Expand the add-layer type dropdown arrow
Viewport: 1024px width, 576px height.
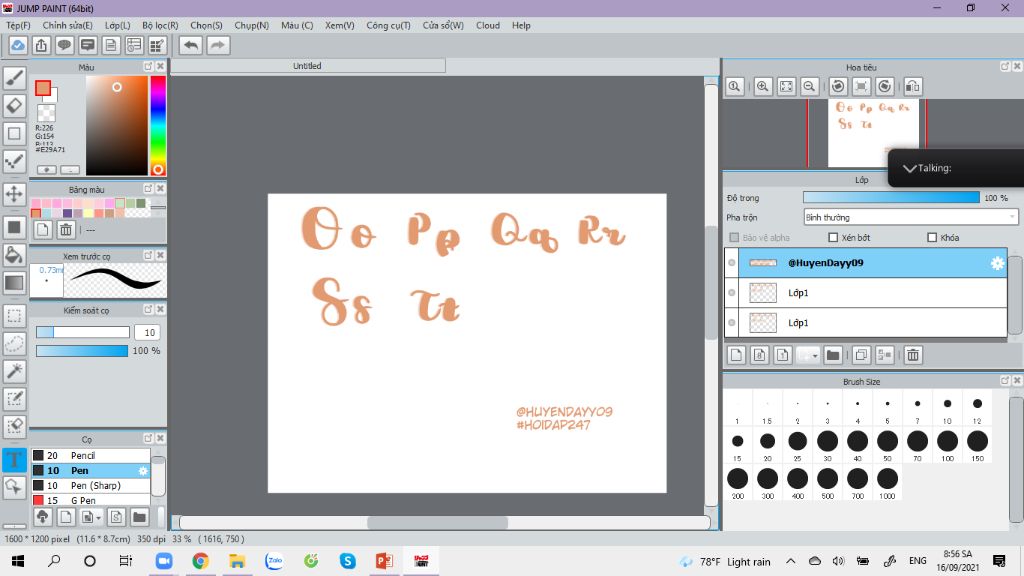click(x=815, y=355)
